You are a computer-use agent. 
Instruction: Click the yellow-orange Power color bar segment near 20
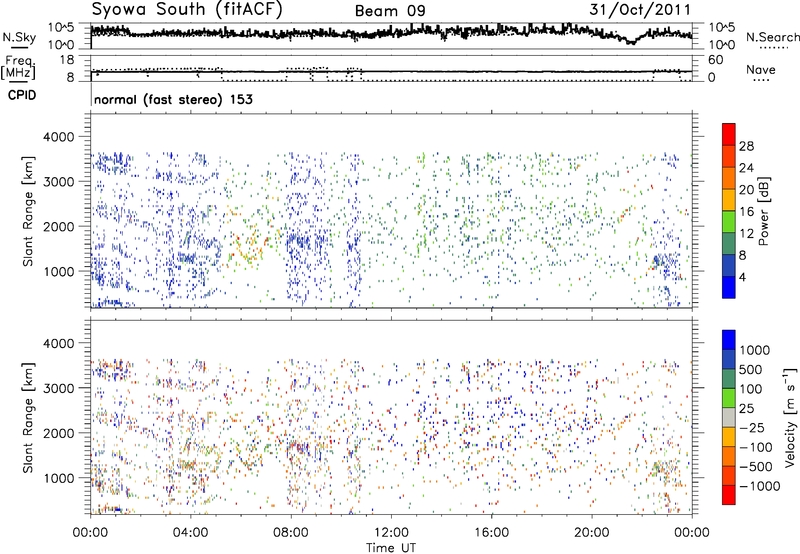pyautogui.click(x=729, y=199)
